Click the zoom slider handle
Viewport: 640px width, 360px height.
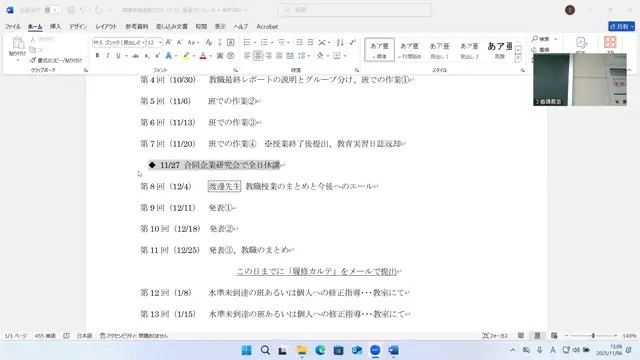point(593,336)
